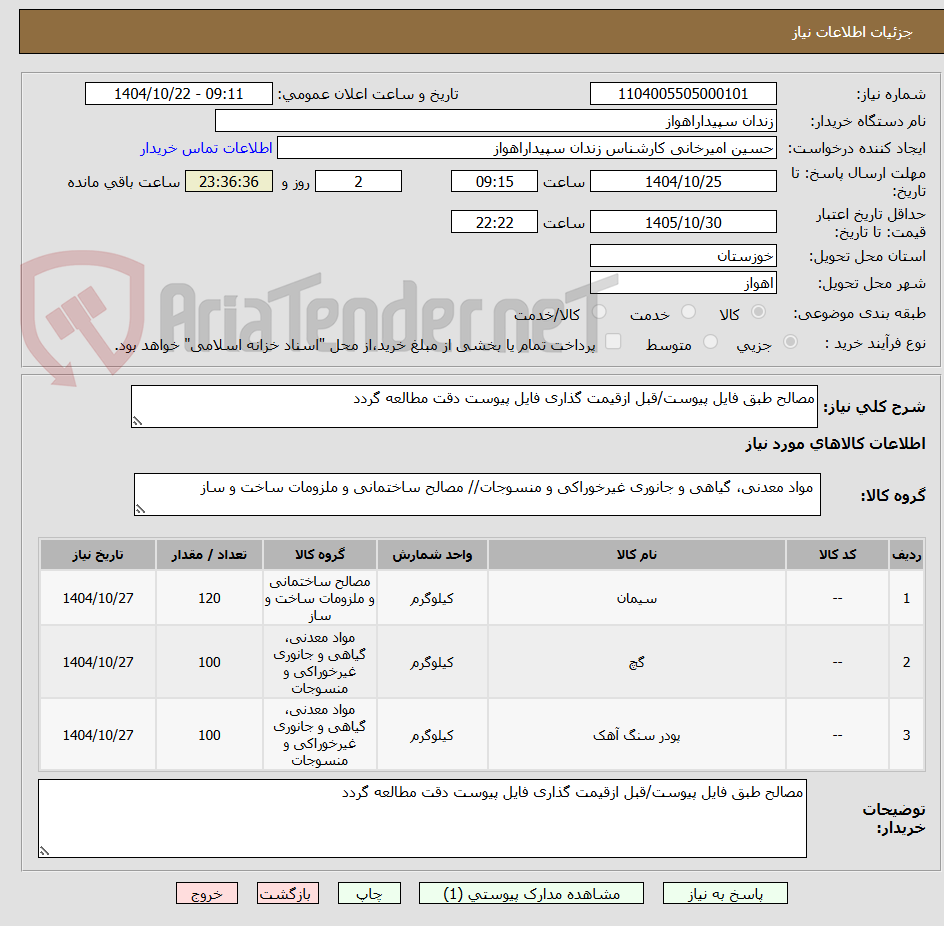Click the تاریخ نیاز column header

(98, 555)
